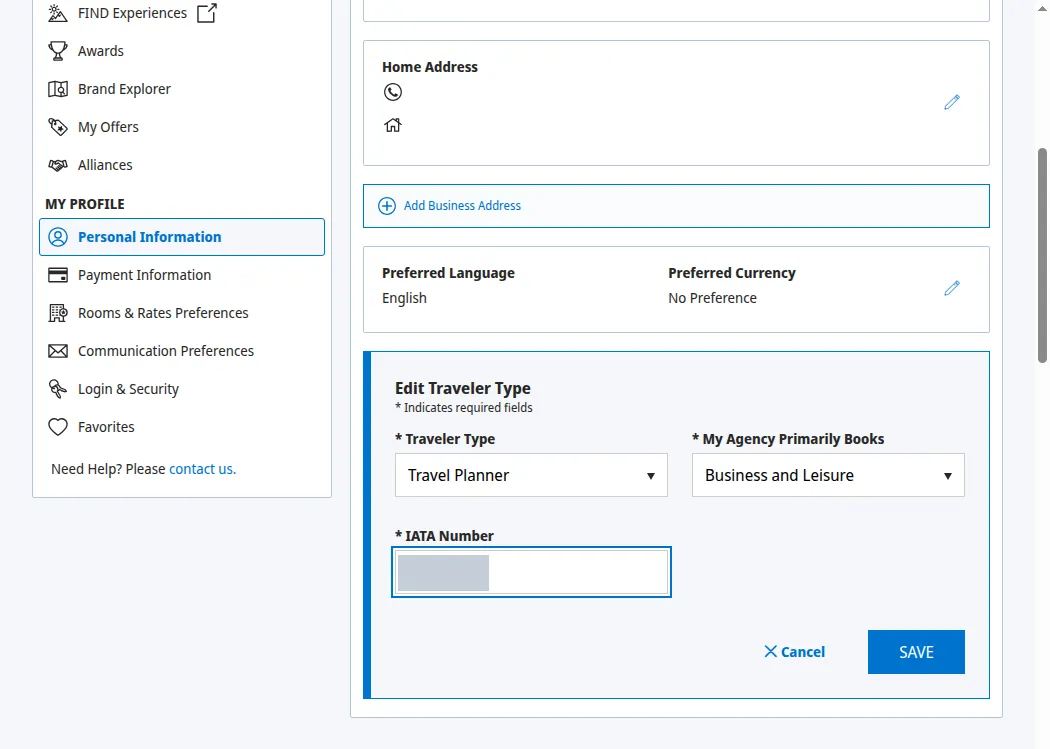Open Rooms & Rates Preferences
The width and height of the screenshot is (1050, 749).
coord(163,313)
